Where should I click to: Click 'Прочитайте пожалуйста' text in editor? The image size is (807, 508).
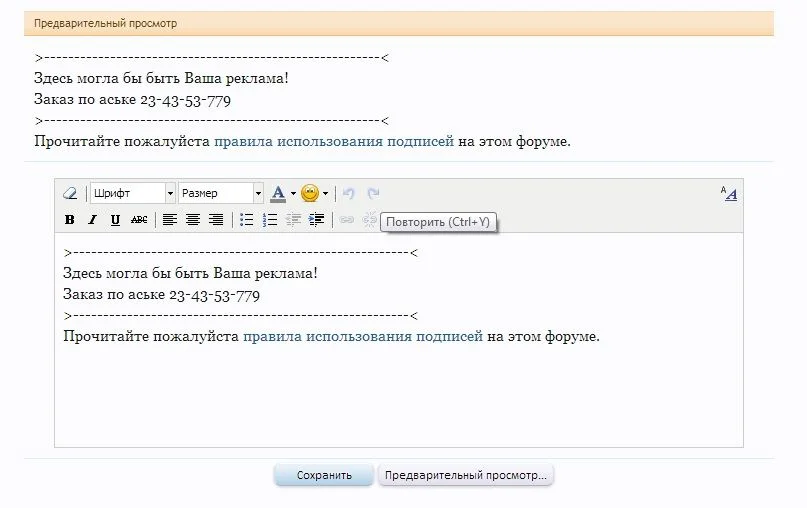coord(151,336)
